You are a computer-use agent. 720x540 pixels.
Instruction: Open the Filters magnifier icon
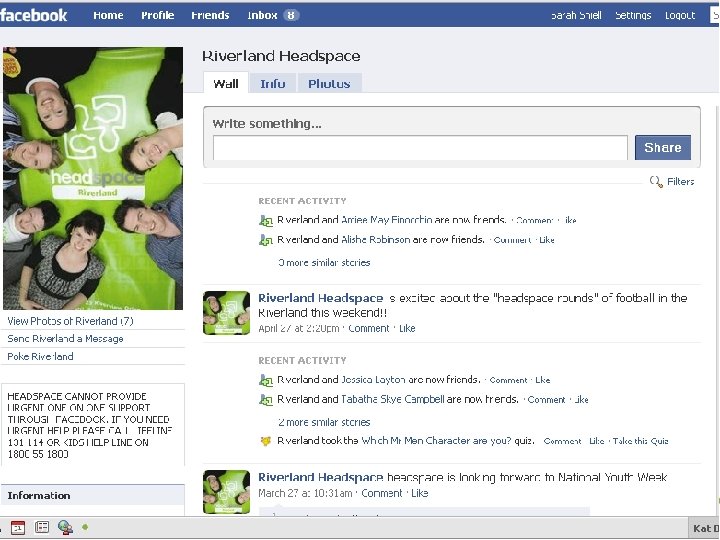[656, 182]
